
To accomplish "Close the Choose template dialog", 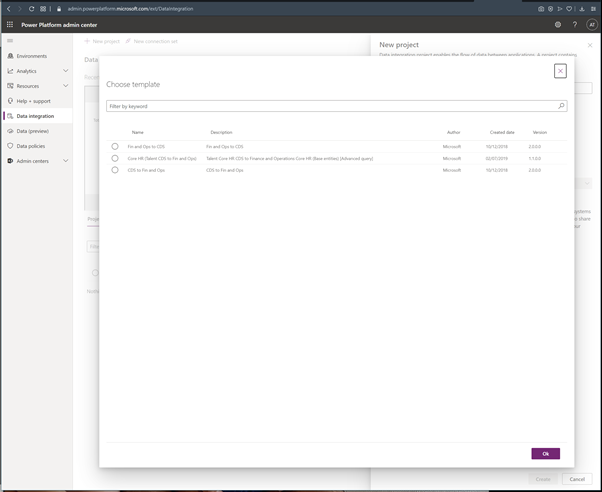I will point(560,71).
